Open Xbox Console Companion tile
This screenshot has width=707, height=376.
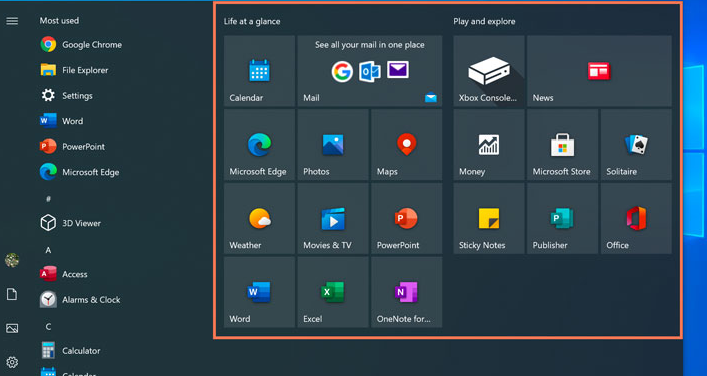point(489,71)
